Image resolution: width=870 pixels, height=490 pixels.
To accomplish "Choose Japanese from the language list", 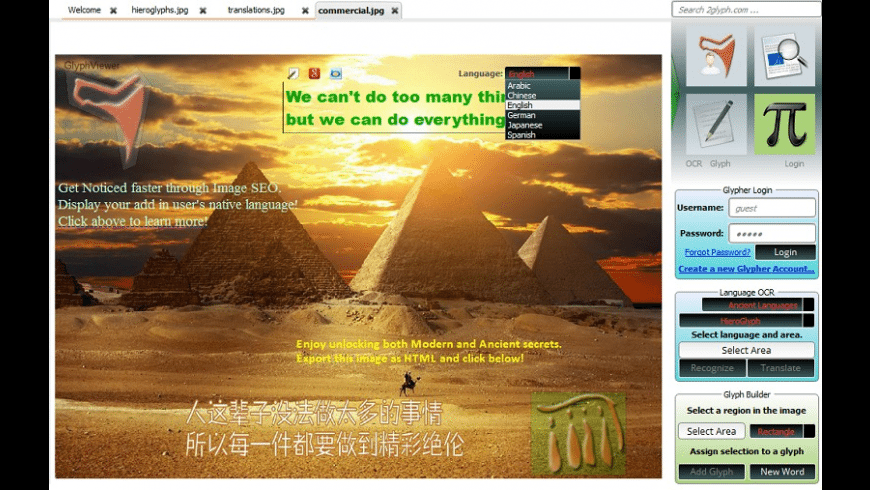I will pyautogui.click(x=542, y=125).
